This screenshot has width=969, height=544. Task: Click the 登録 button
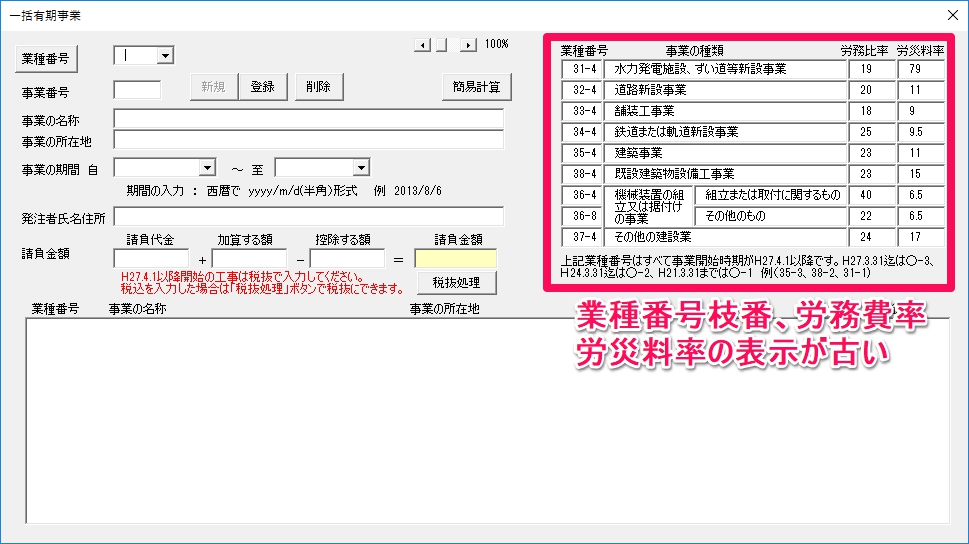[x=262, y=88]
